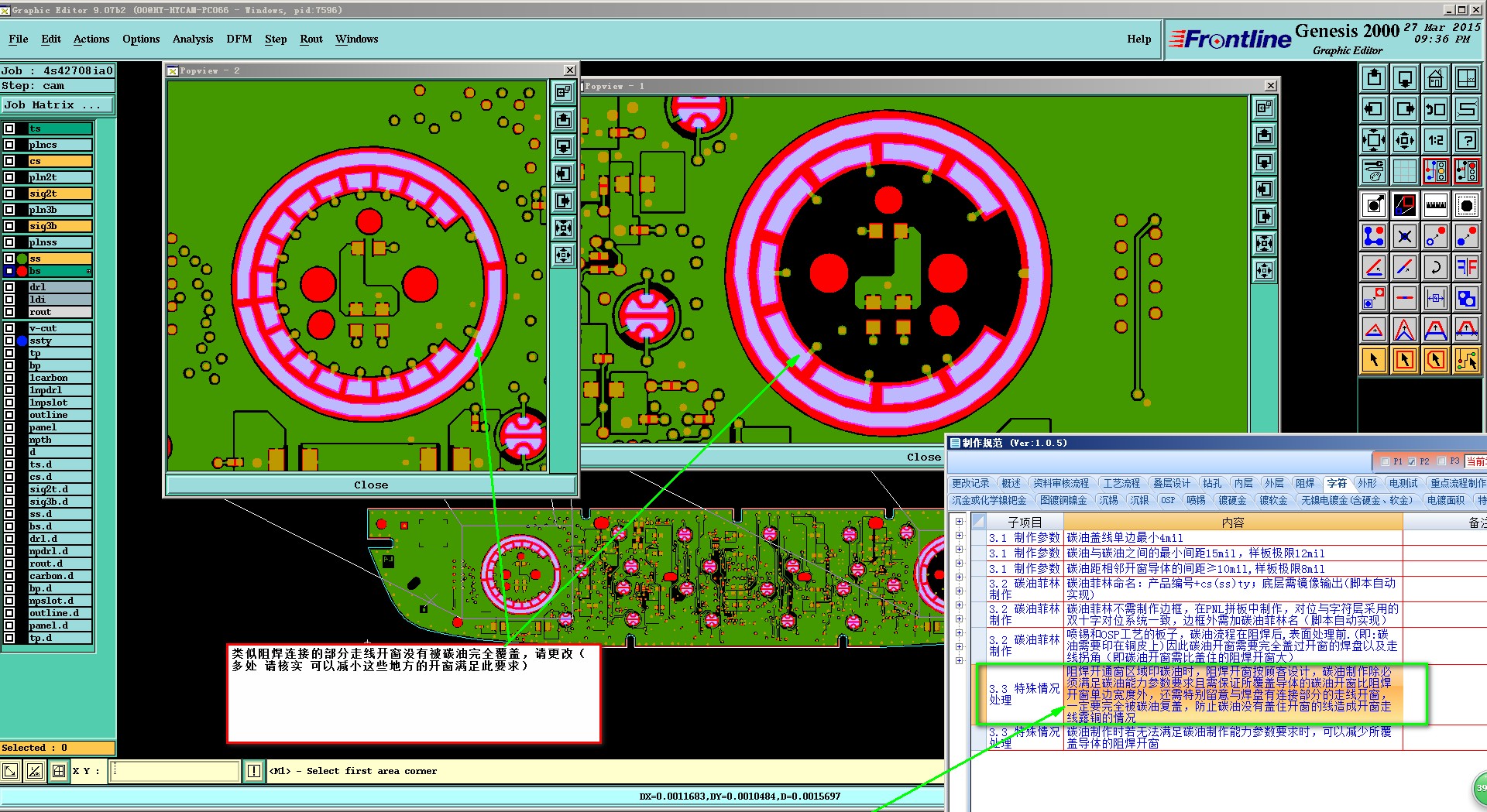Open the Analysis menu
Screen dimensions: 1487x812
193,39
